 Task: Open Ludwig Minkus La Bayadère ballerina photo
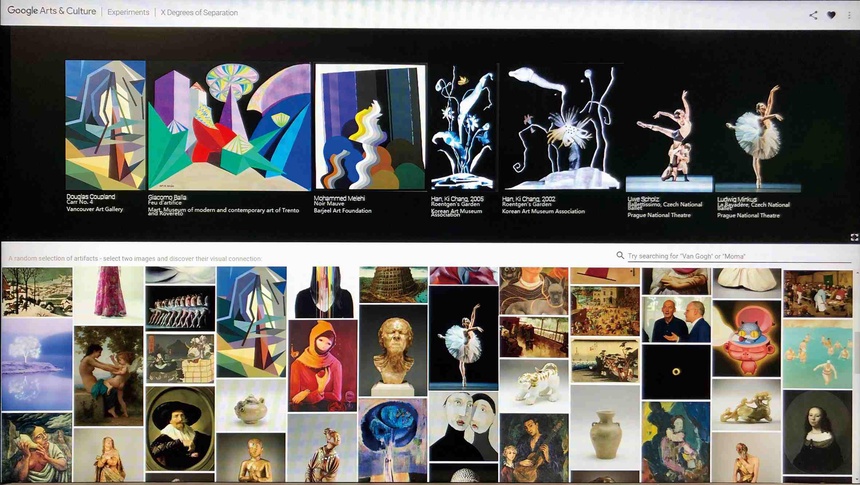coord(758,137)
